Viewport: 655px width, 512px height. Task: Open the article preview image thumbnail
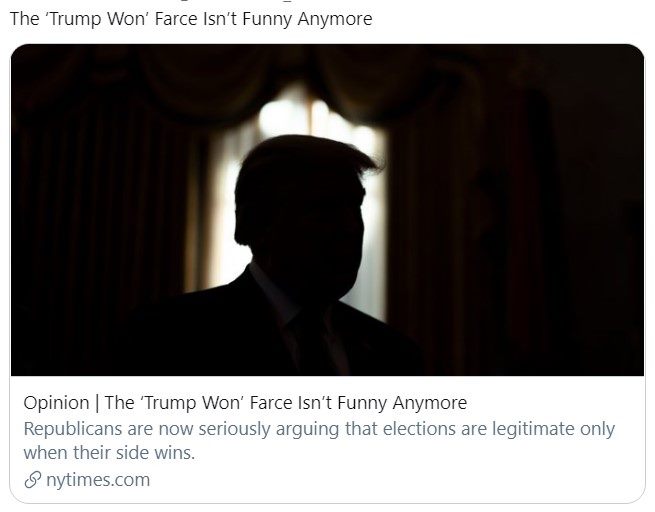point(328,210)
